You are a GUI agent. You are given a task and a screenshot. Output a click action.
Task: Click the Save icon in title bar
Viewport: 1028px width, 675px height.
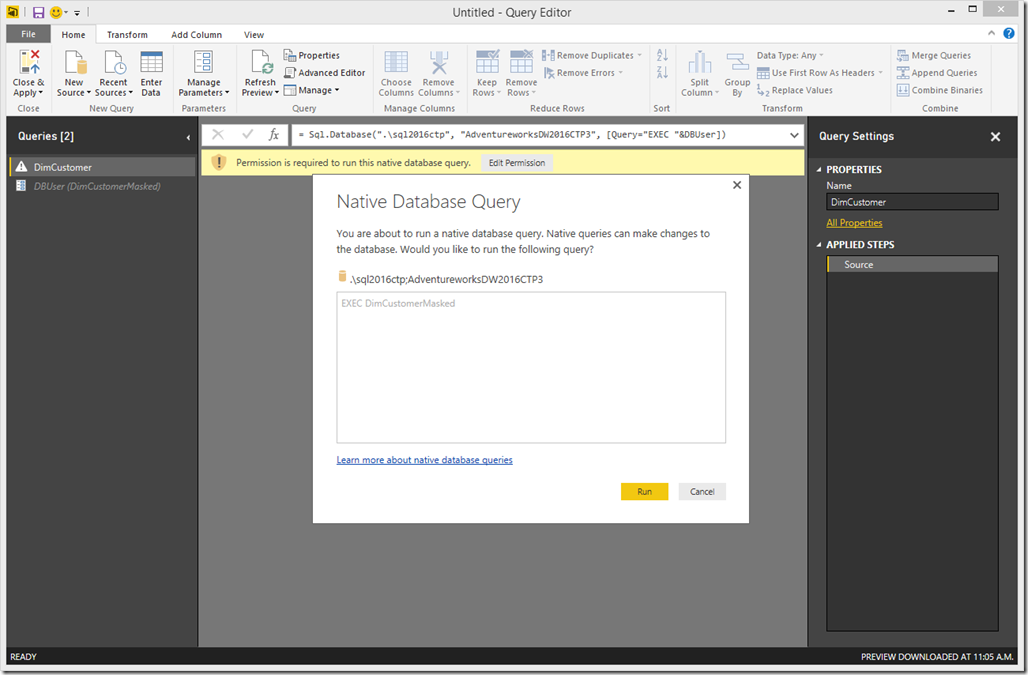[x=39, y=12]
